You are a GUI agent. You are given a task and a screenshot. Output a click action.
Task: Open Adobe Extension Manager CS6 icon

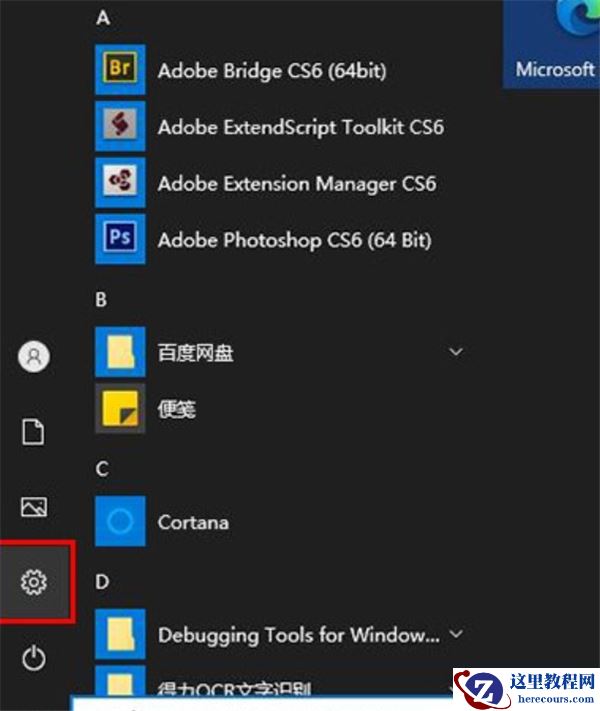tap(120, 182)
